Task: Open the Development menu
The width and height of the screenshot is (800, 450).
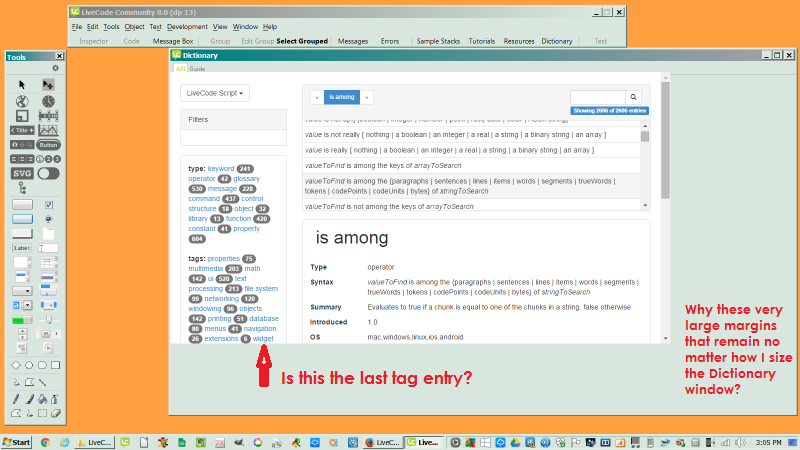Action: 187,26
